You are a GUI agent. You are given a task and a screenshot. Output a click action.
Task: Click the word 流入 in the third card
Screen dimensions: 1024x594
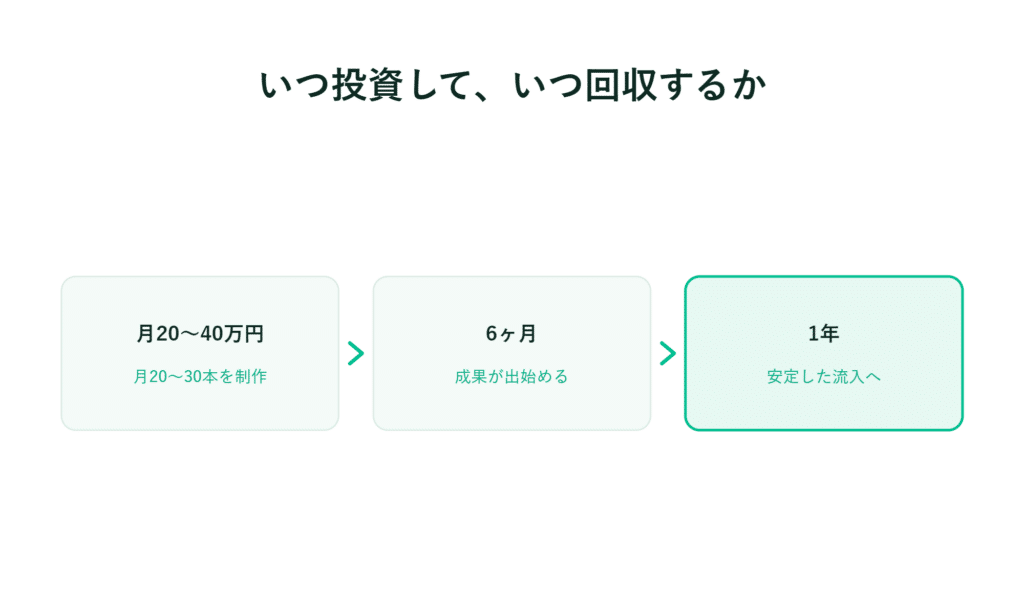(x=848, y=377)
